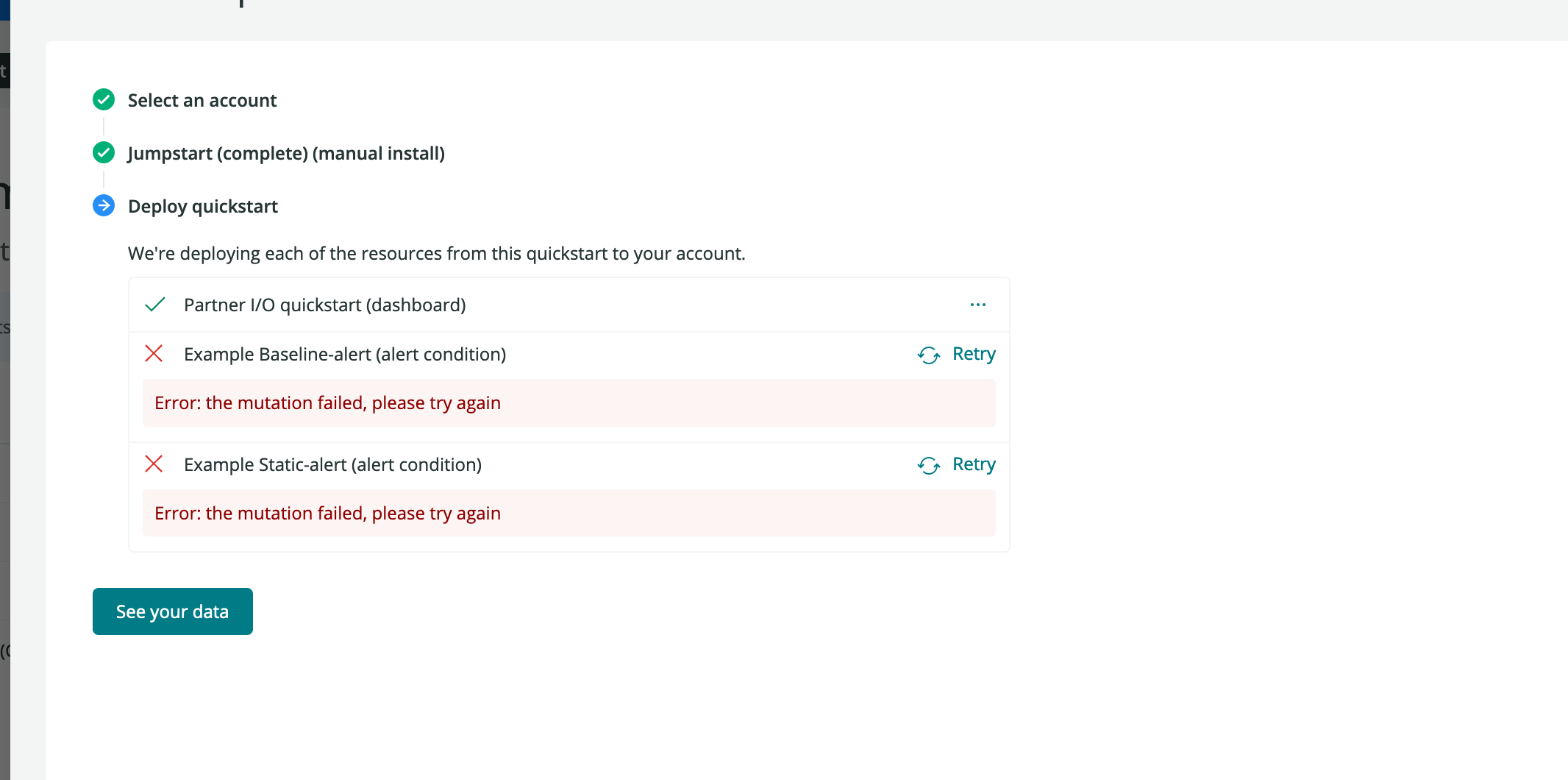This screenshot has width=1568, height=780.
Task: Click the Partner I/O quickstart dashboard row title
Action: click(325, 304)
